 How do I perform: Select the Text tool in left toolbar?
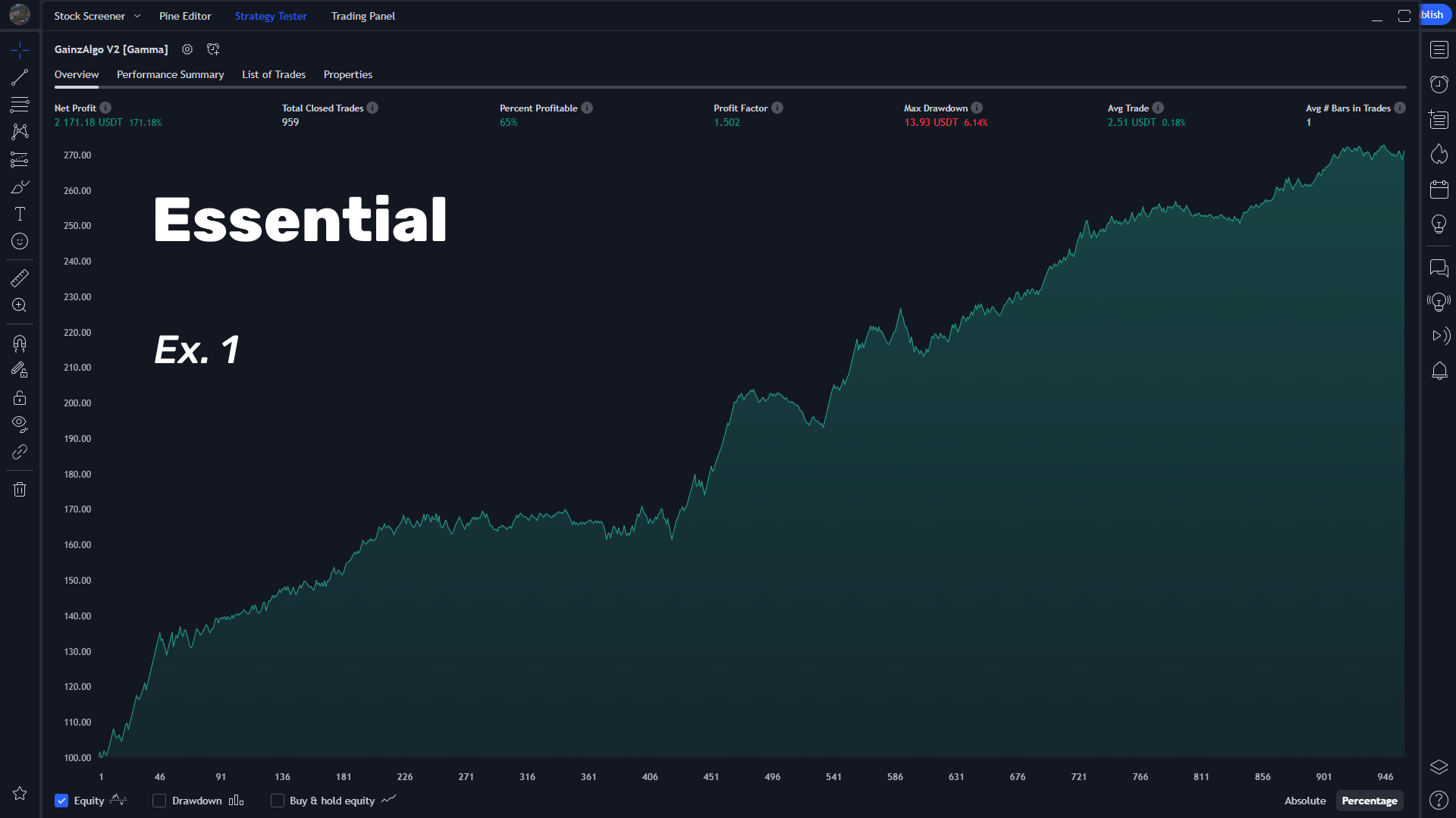pos(20,215)
